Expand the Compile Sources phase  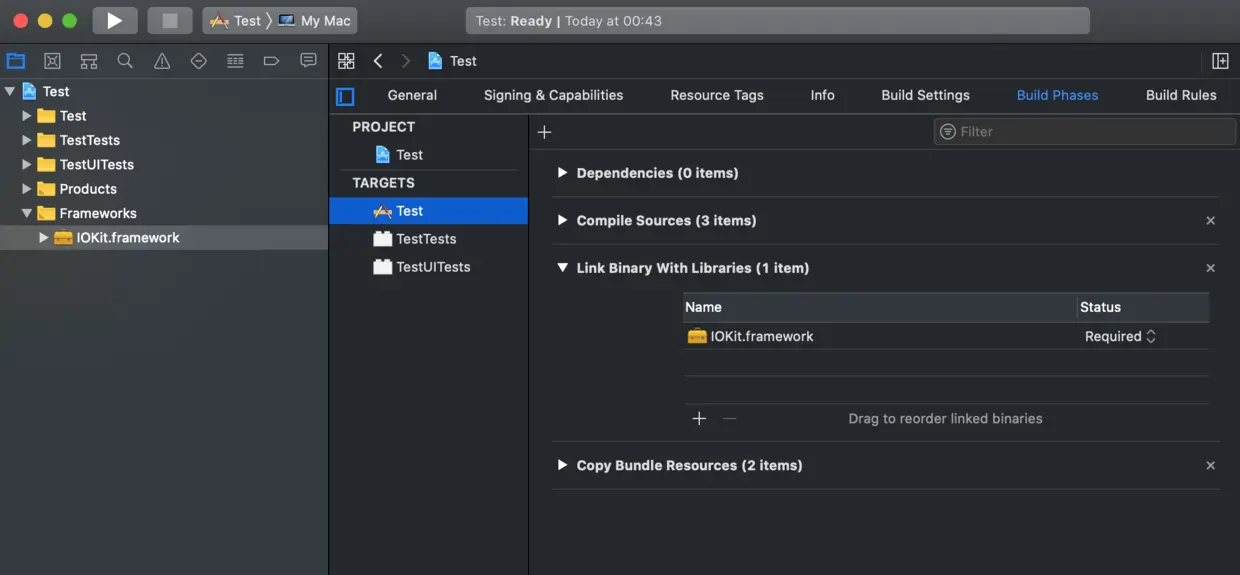(x=562, y=220)
